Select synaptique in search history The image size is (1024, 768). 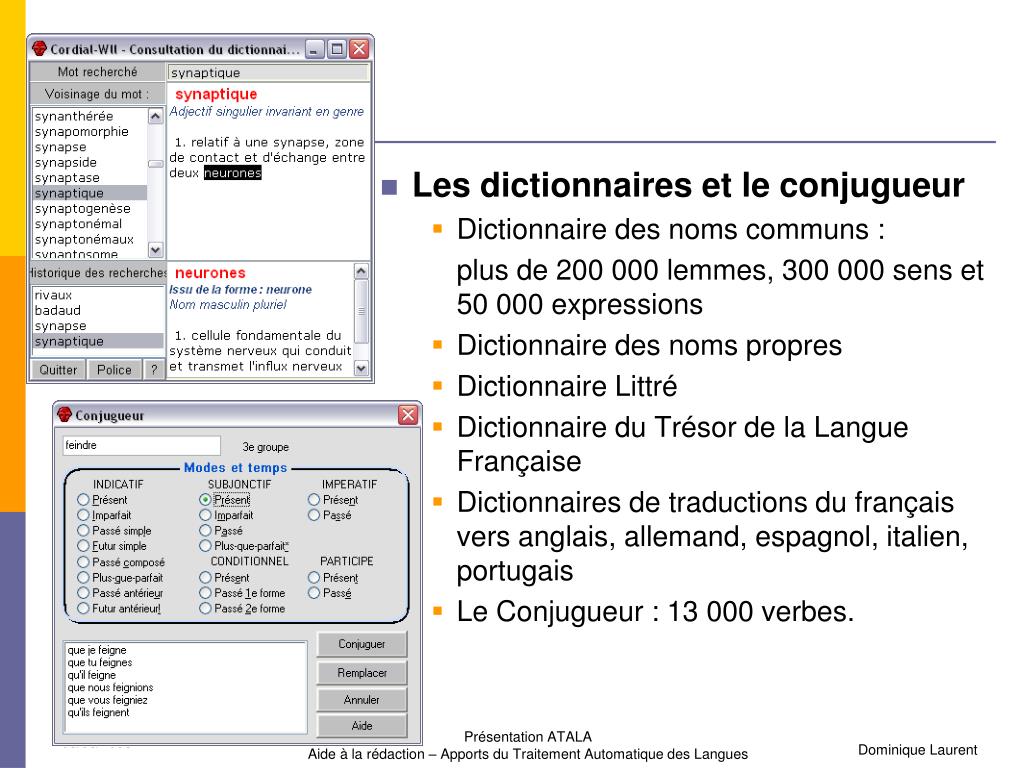(x=98, y=342)
